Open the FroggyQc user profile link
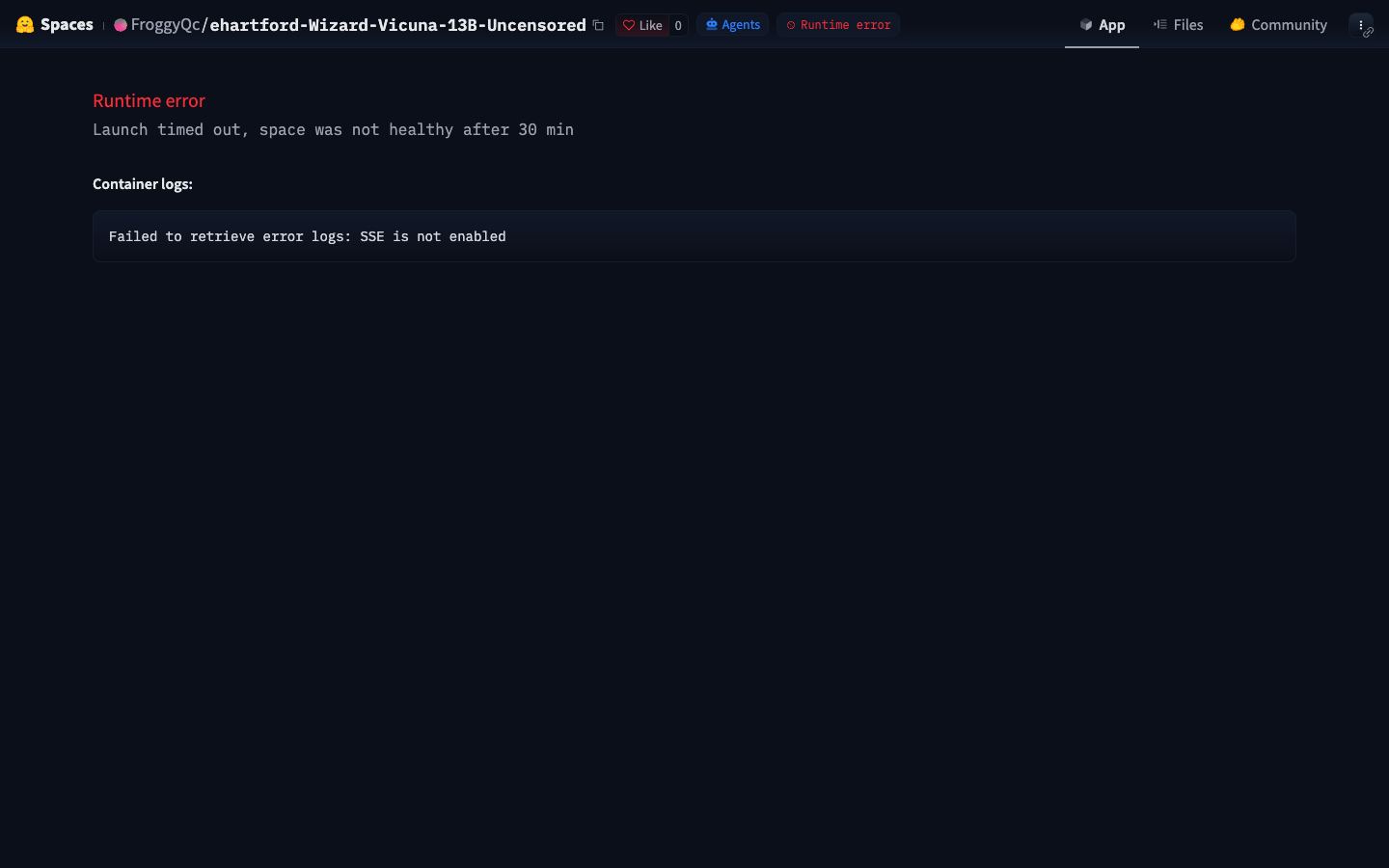Viewport: 1389px width, 868px height. [x=165, y=25]
